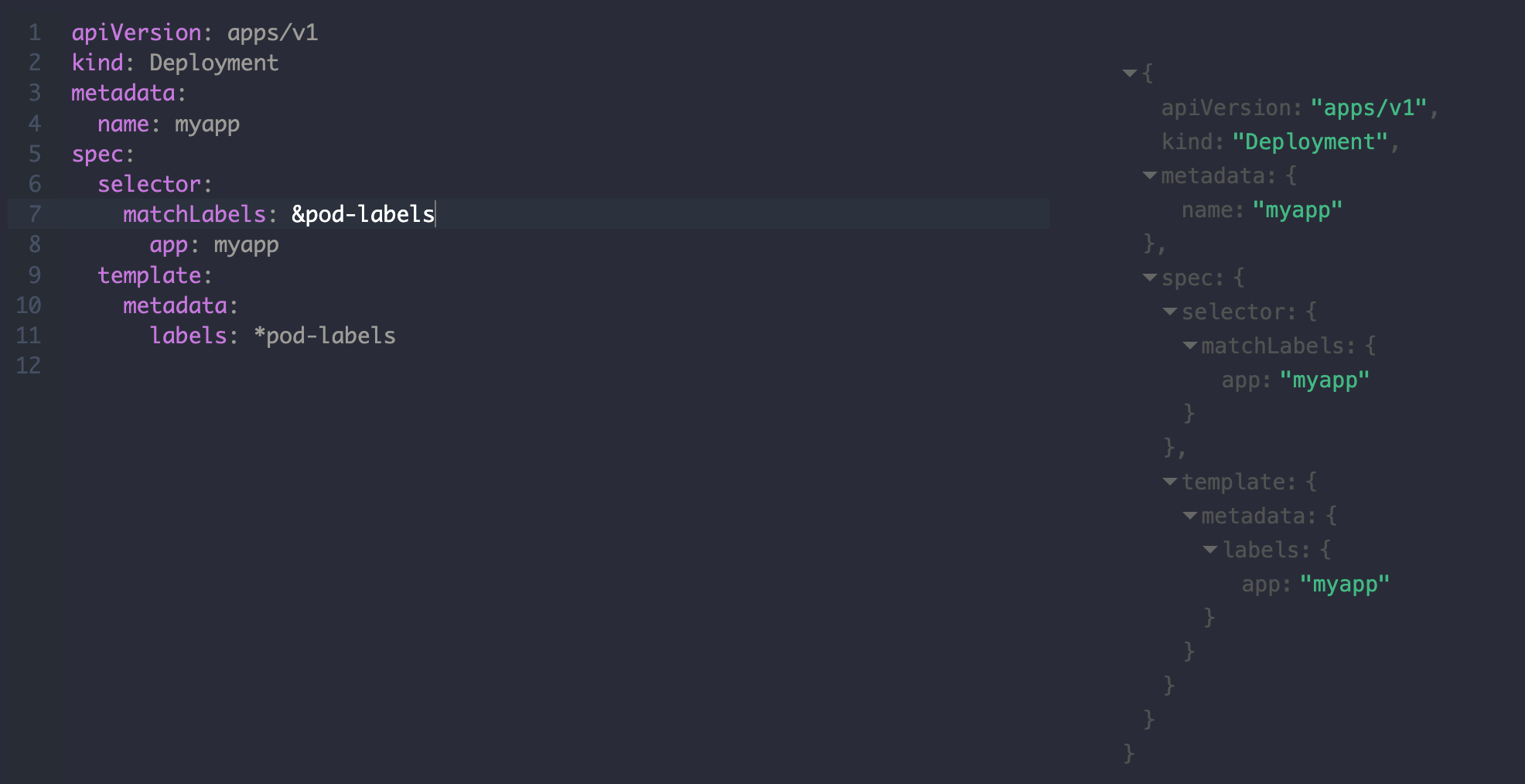1525x784 pixels.
Task: Collapse the labels node in JSON tree
Action: (x=1210, y=550)
